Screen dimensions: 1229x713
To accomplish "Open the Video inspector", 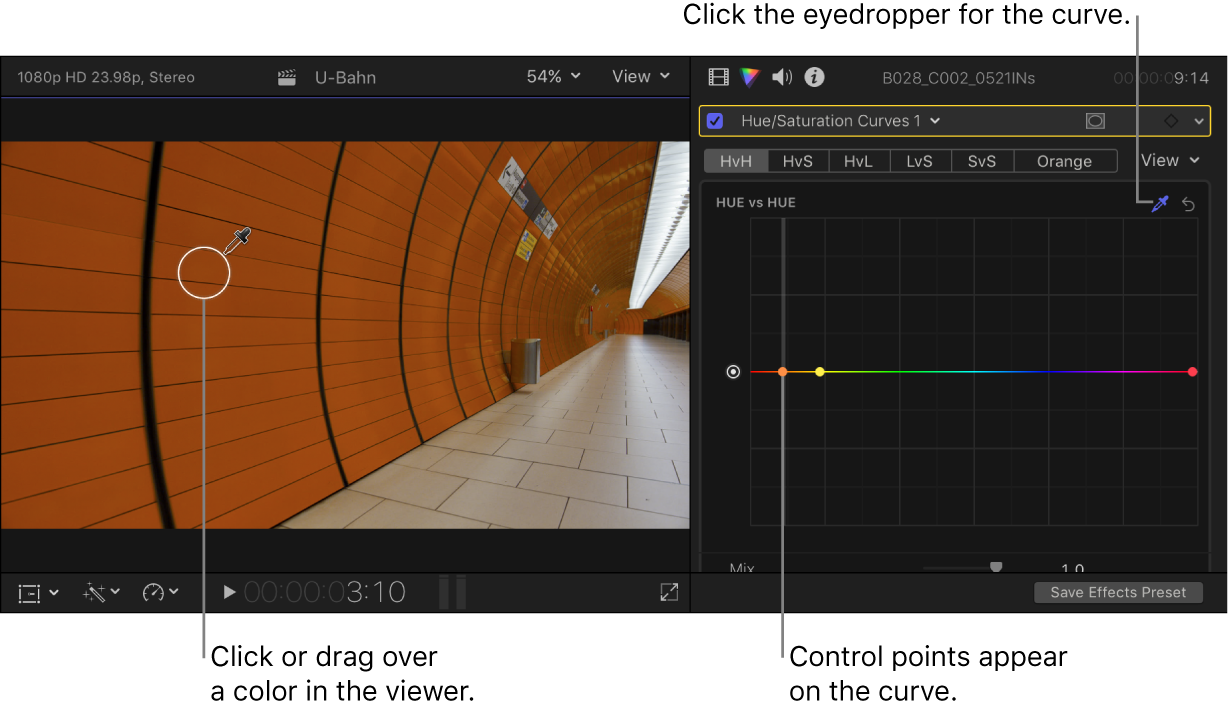I will [x=718, y=77].
